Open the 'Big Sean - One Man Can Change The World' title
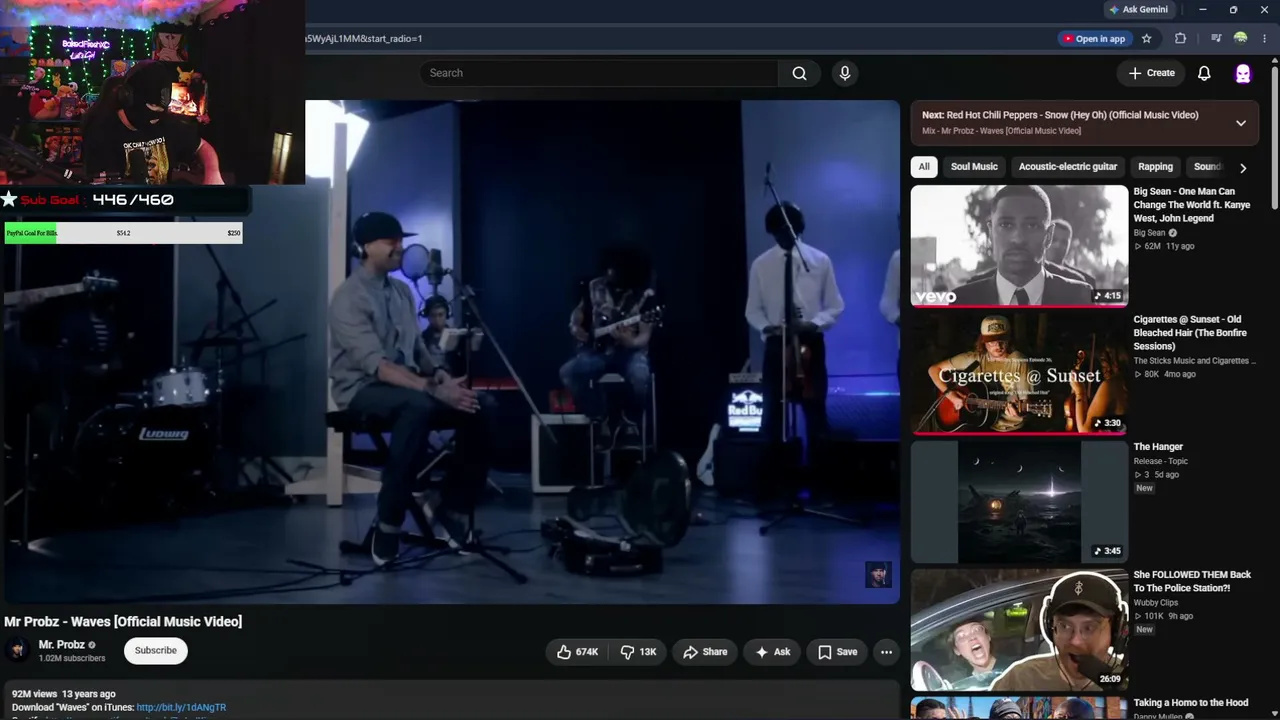 point(1191,204)
